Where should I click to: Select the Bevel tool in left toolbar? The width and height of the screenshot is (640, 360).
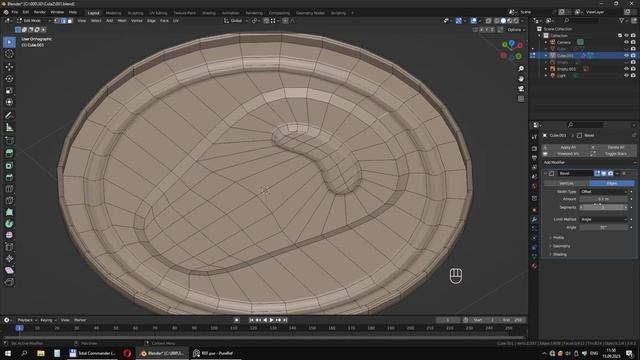coord(9,177)
